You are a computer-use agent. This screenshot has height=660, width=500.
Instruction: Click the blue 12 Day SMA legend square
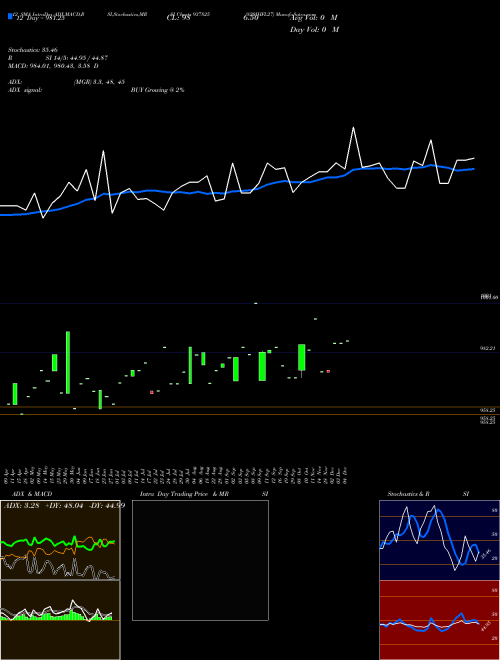[x=10, y=17]
